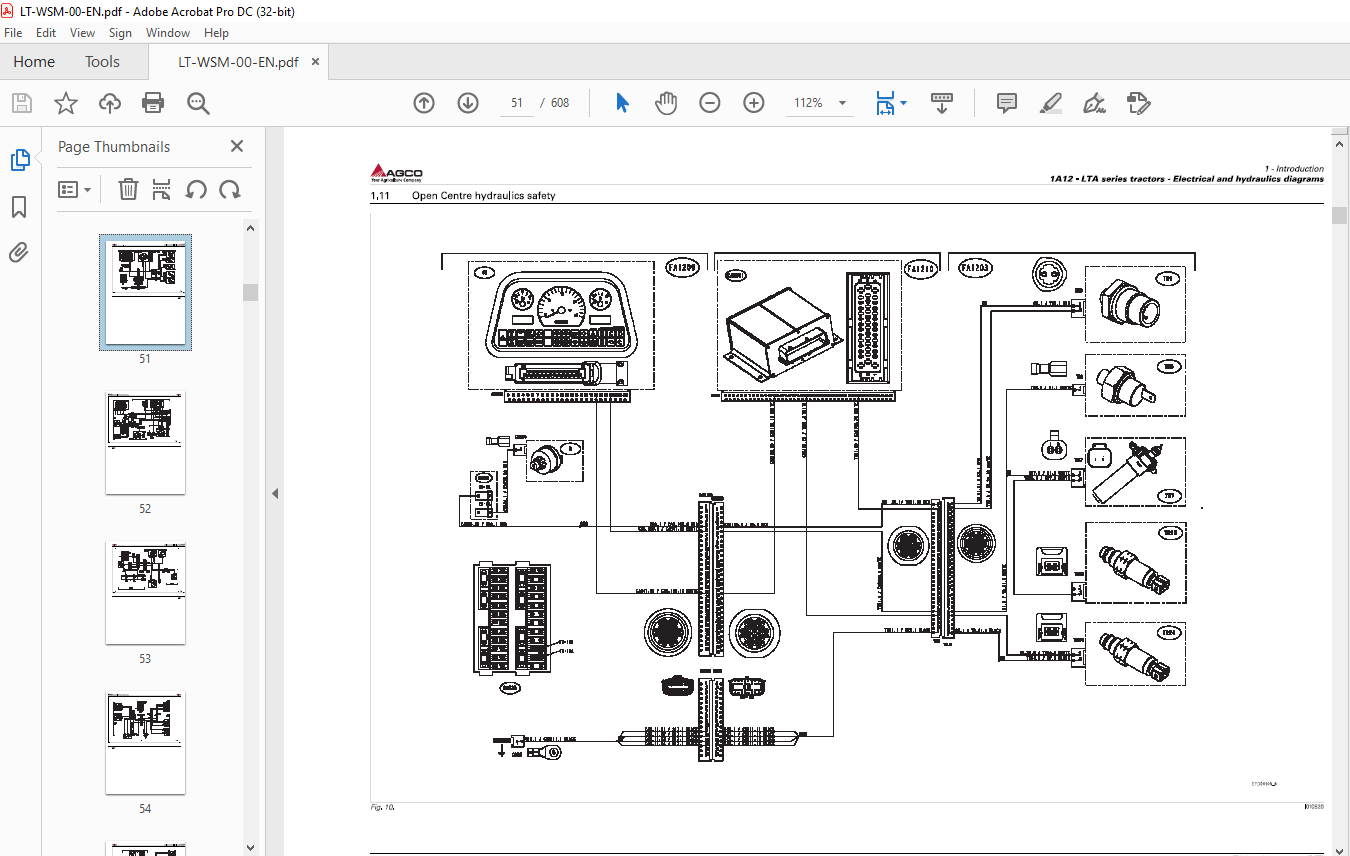Select page 52 thumbnail
The height and width of the screenshot is (856, 1350).
coord(145,443)
